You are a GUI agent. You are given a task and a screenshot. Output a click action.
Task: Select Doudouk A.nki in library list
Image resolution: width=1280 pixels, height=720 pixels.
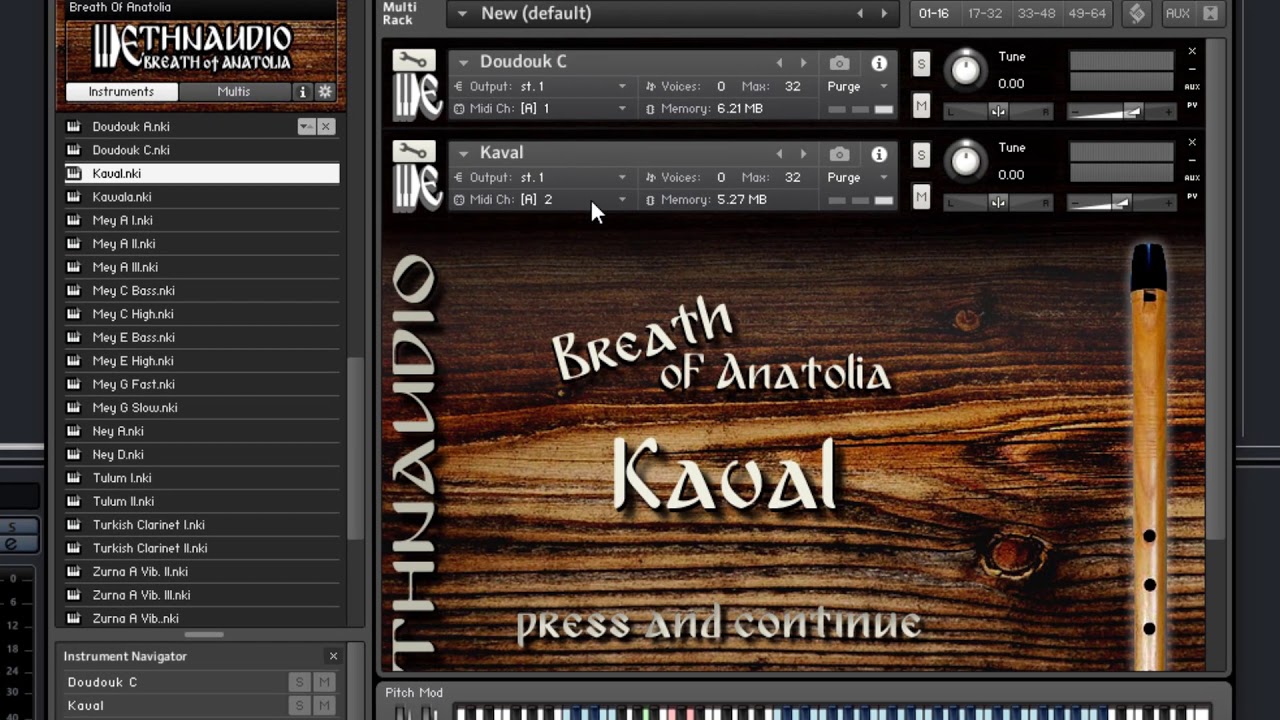pyautogui.click(x=202, y=127)
